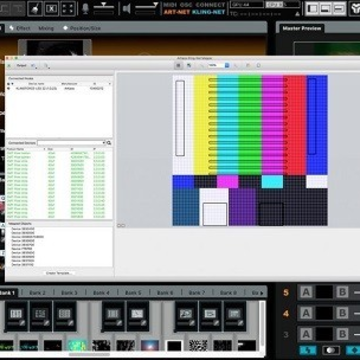The image size is (360, 360).
Task: Toggle the B button on layer 3
Action: pyautogui.click(x=342, y=334)
